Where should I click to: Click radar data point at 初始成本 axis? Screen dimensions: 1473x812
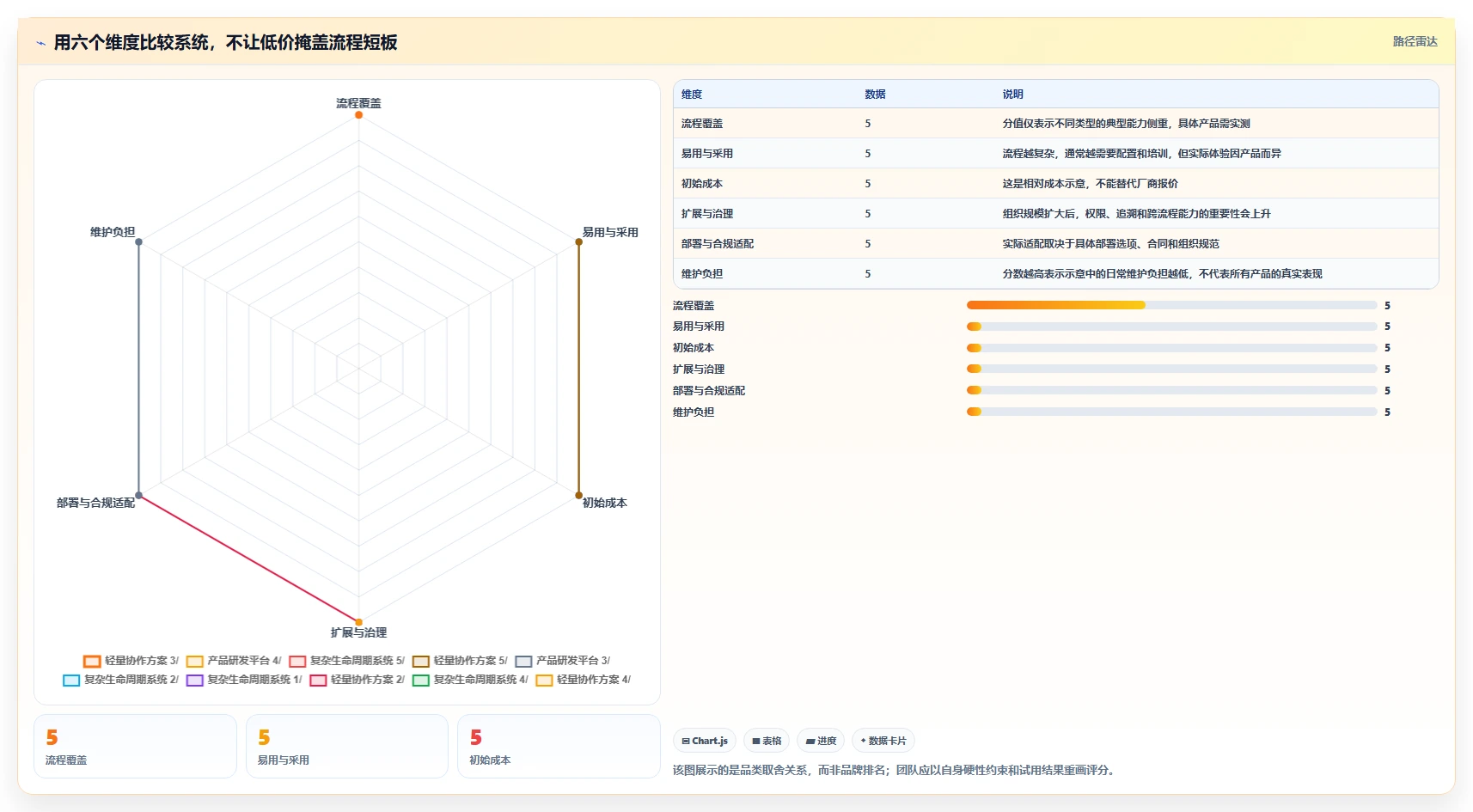coord(578,496)
